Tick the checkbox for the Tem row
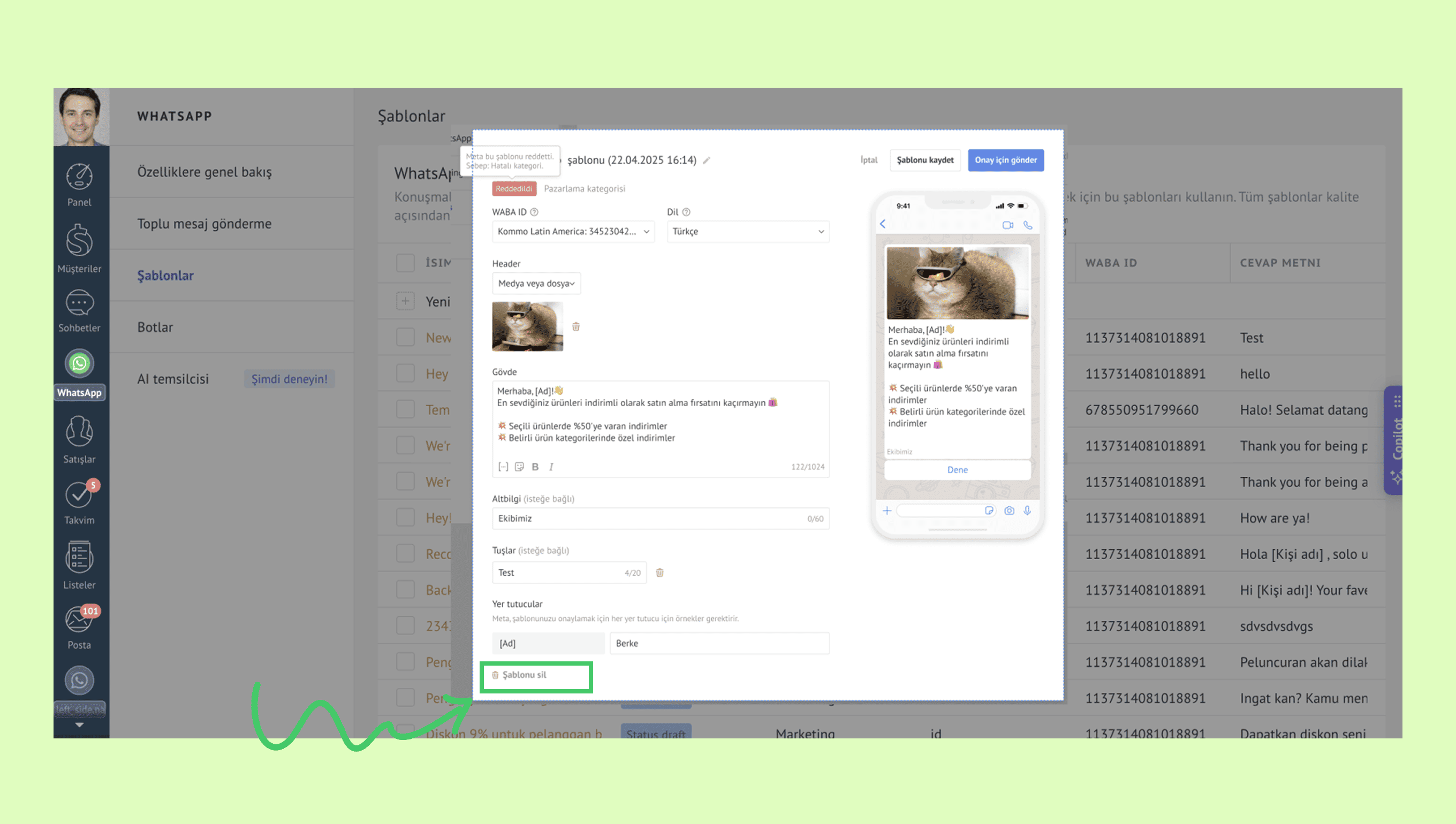This screenshot has width=1456, height=824. [405, 410]
